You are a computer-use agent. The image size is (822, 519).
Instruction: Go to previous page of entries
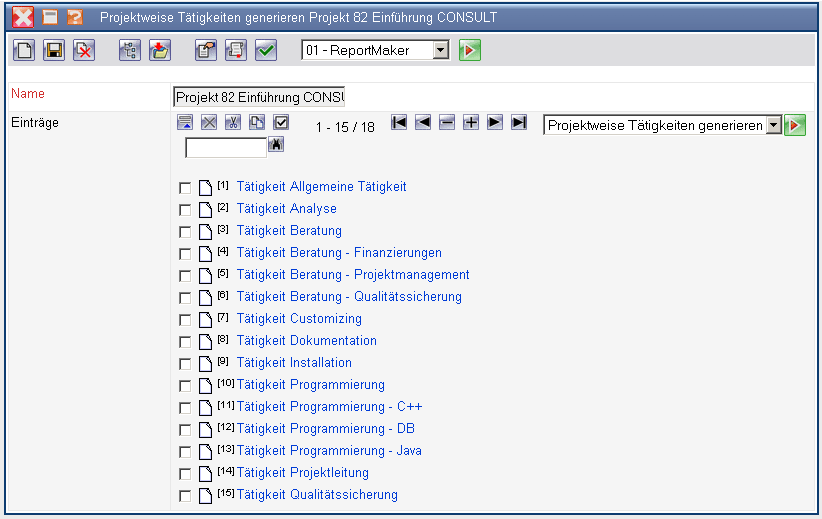click(x=423, y=122)
